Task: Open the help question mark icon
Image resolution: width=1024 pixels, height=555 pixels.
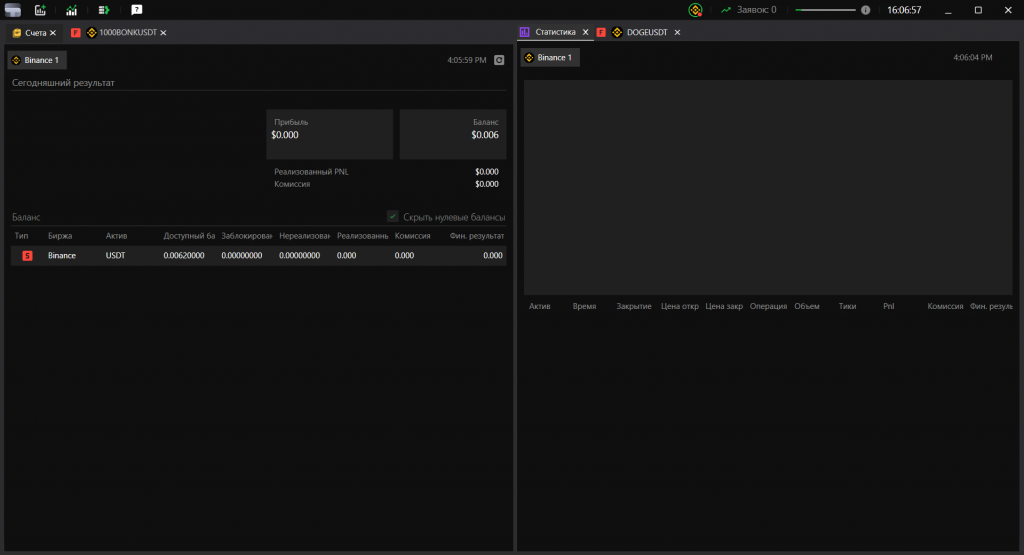Action: click(x=136, y=10)
